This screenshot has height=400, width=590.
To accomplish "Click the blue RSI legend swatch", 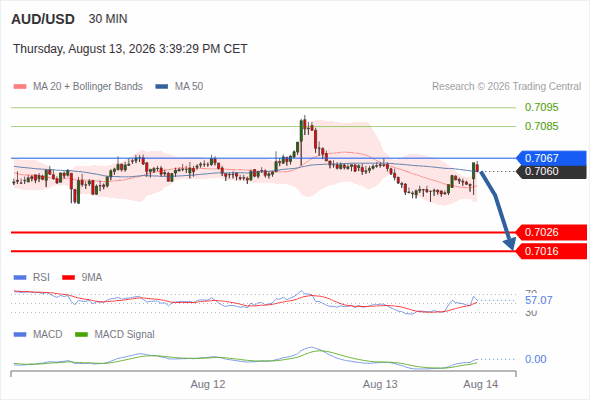I will pyautogui.click(x=20, y=278).
